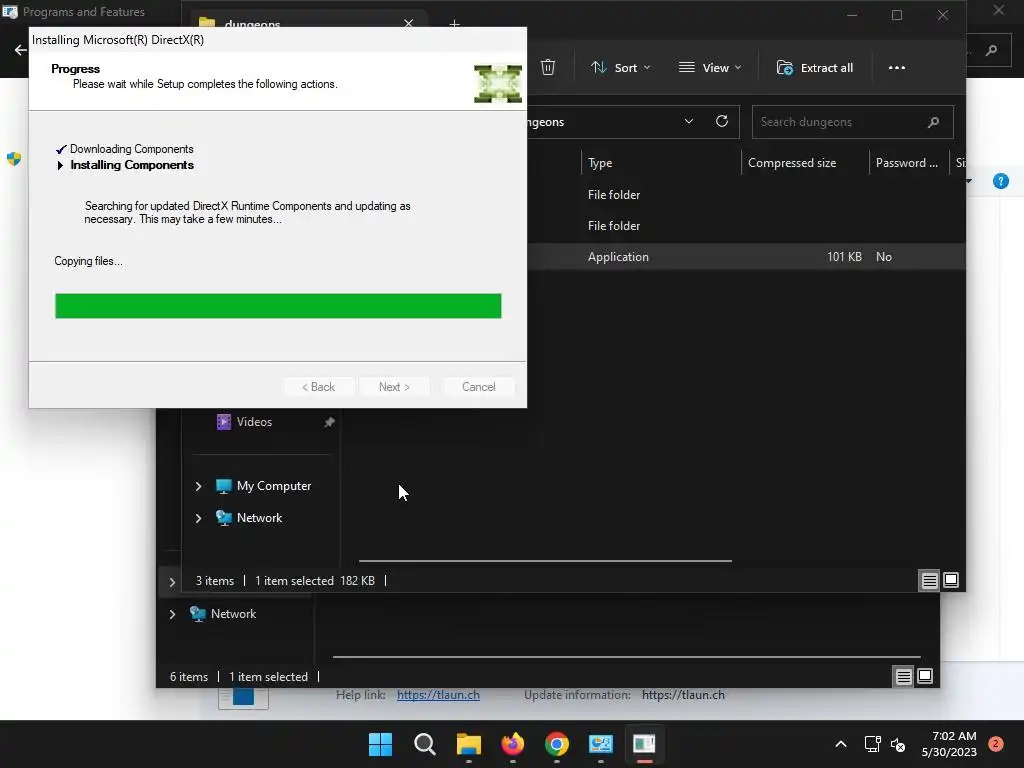Click Extract all in dungeons toolbar
Image resolution: width=1024 pixels, height=768 pixels.
[x=814, y=67]
